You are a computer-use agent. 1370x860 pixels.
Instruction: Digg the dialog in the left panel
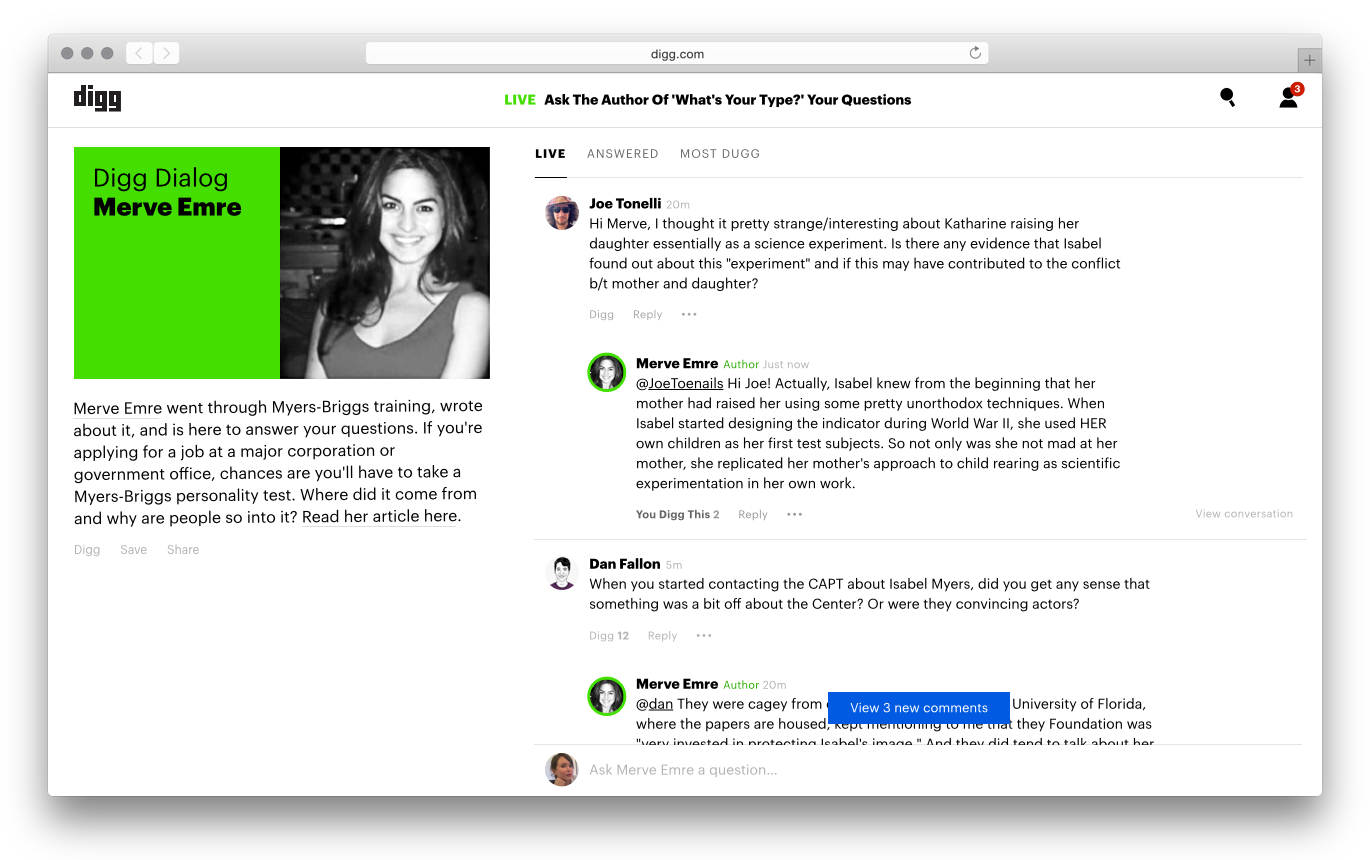pyautogui.click(x=87, y=549)
